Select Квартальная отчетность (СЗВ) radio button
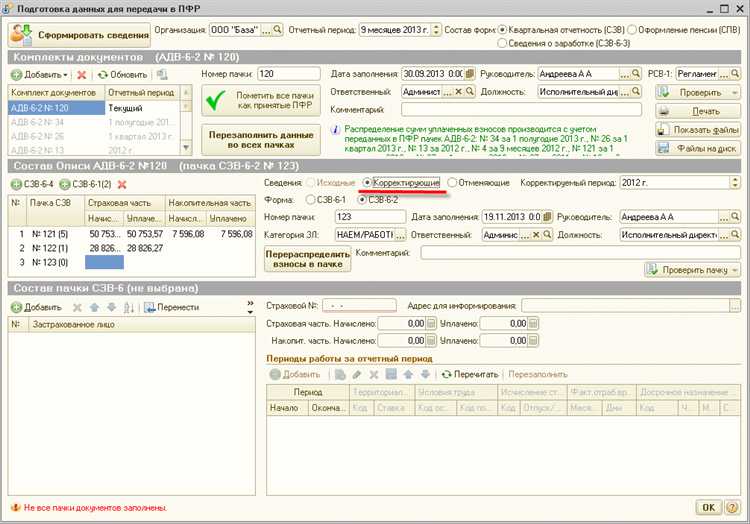 pos(501,30)
